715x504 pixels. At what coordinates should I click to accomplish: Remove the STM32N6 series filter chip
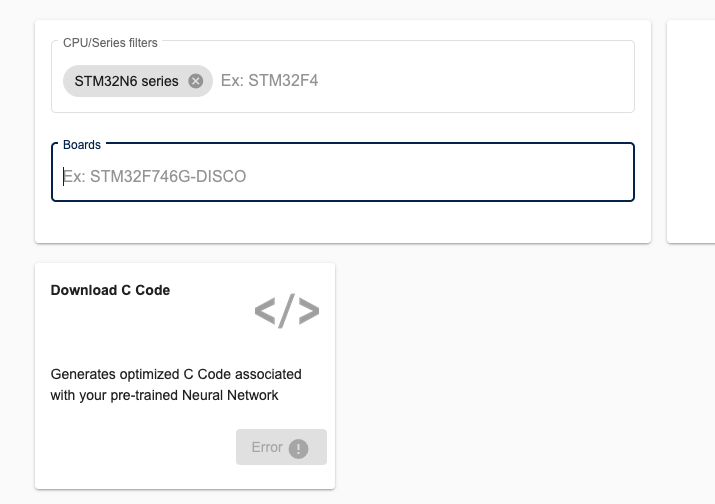click(x=196, y=81)
